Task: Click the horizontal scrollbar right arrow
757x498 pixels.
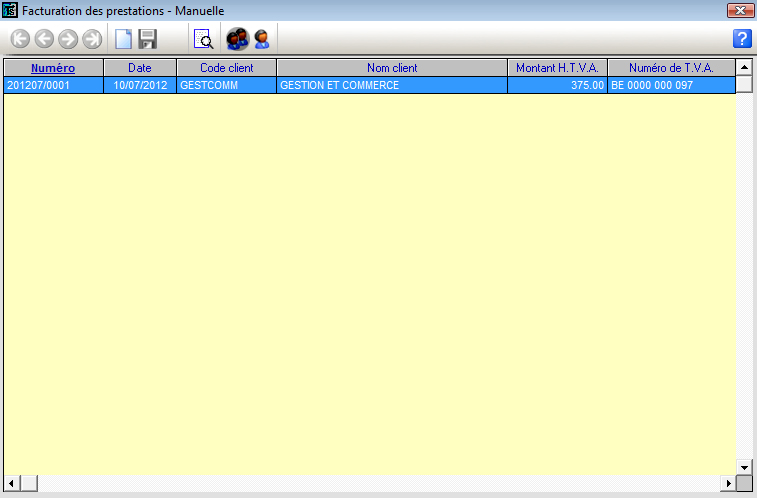Action: click(728, 483)
